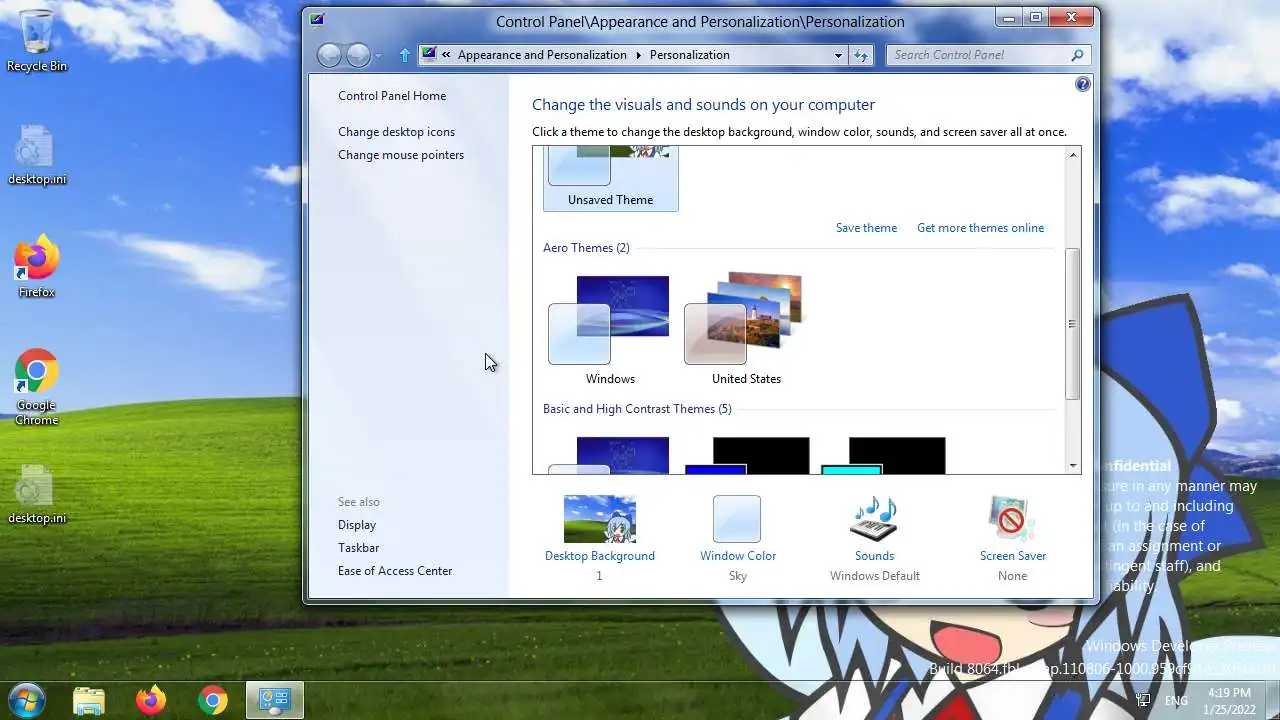Viewport: 1280px width, 720px height.
Task: Open the Desktop Background settings icon
Action: point(599,519)
